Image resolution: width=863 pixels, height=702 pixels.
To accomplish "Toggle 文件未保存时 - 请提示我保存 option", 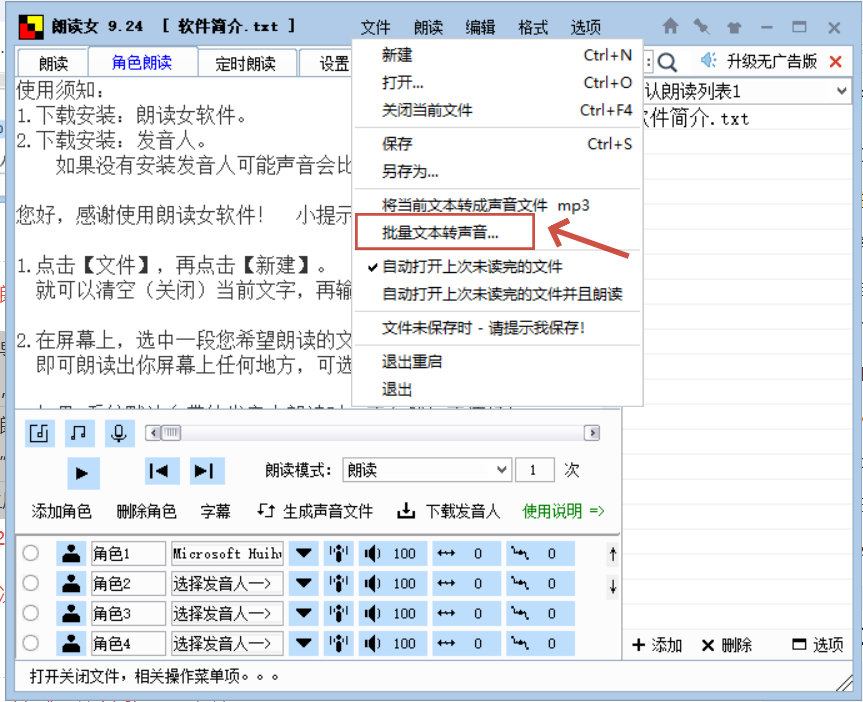I will pos(483,328).
